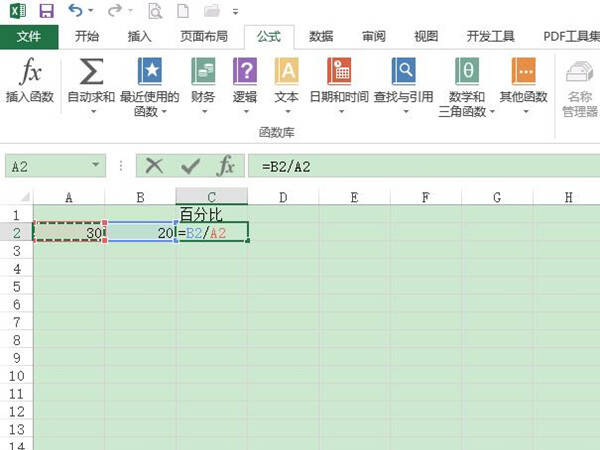Click the 插入函数 fx ribbon button
The height and width of the screenshot is (450, 600).
tap(30, 80)
